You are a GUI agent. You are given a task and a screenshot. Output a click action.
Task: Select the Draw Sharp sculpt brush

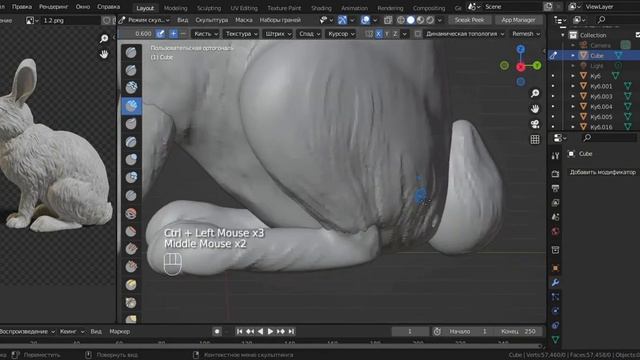click(x=131, y=70)
